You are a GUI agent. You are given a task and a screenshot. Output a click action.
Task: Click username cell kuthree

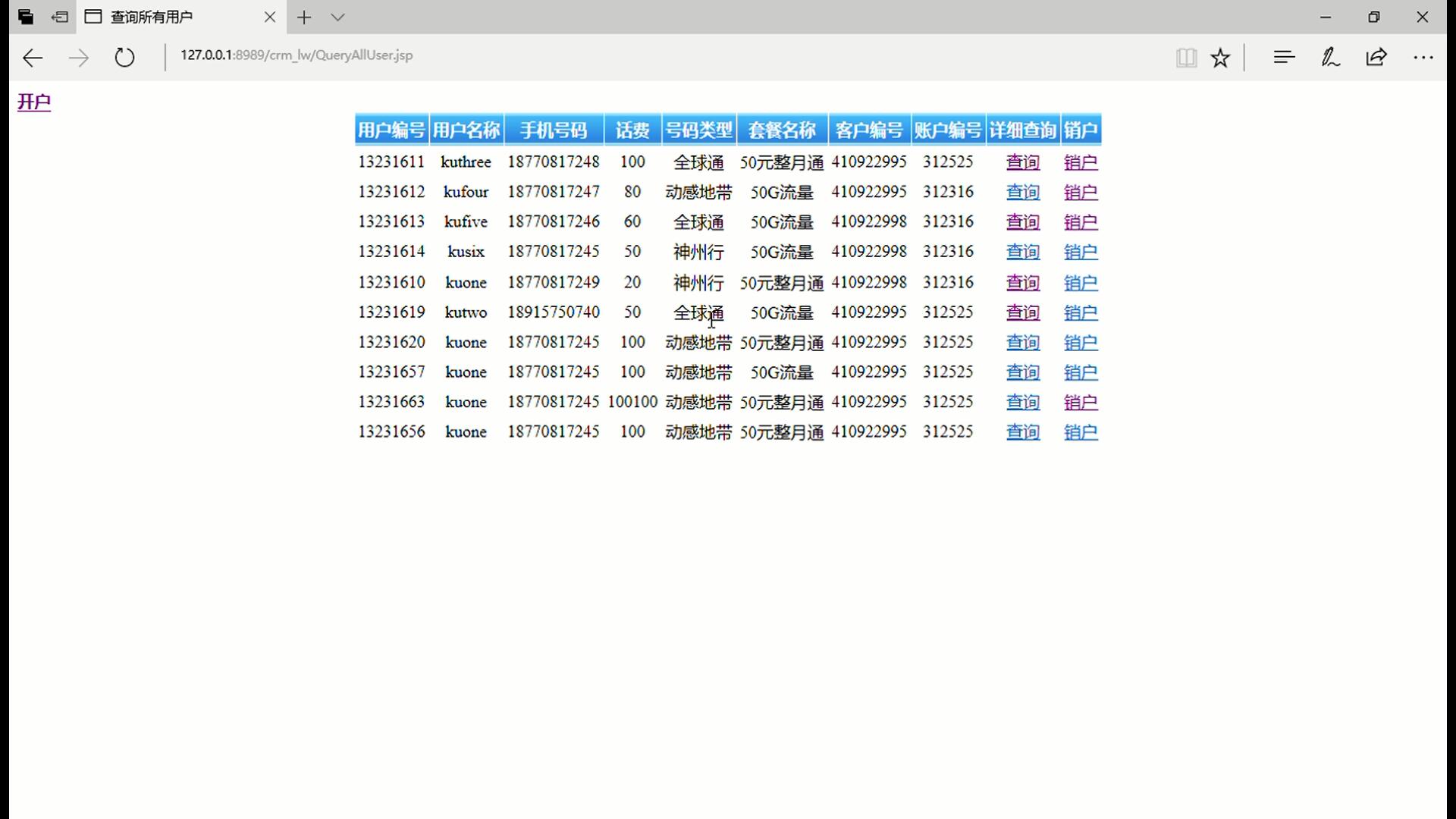tap(466, 162)
